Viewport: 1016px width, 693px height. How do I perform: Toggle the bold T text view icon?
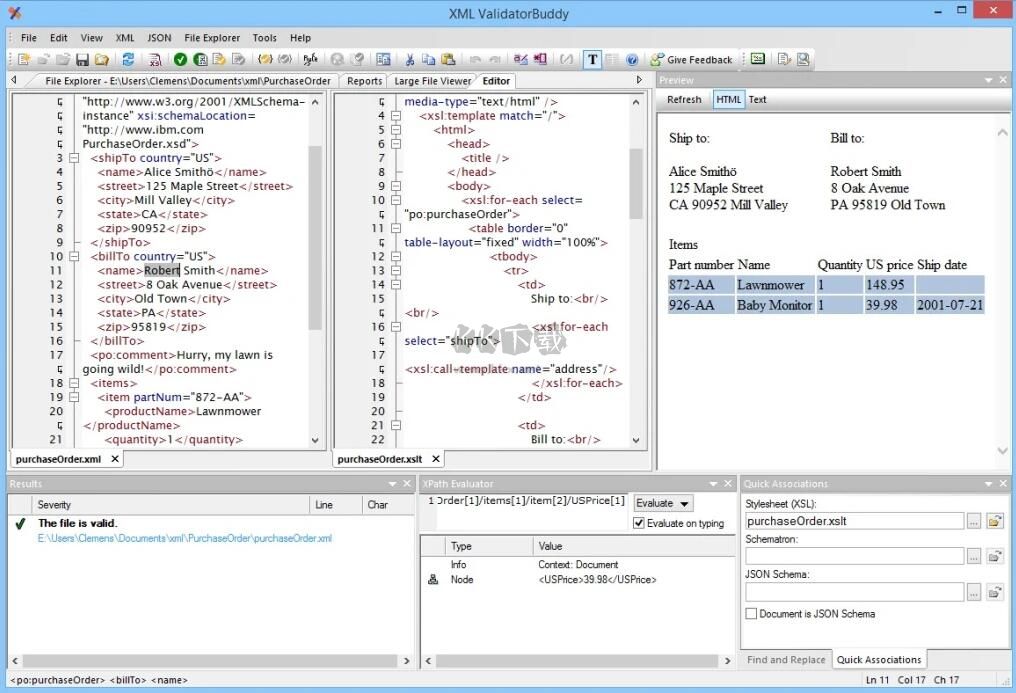coord(592,60)
